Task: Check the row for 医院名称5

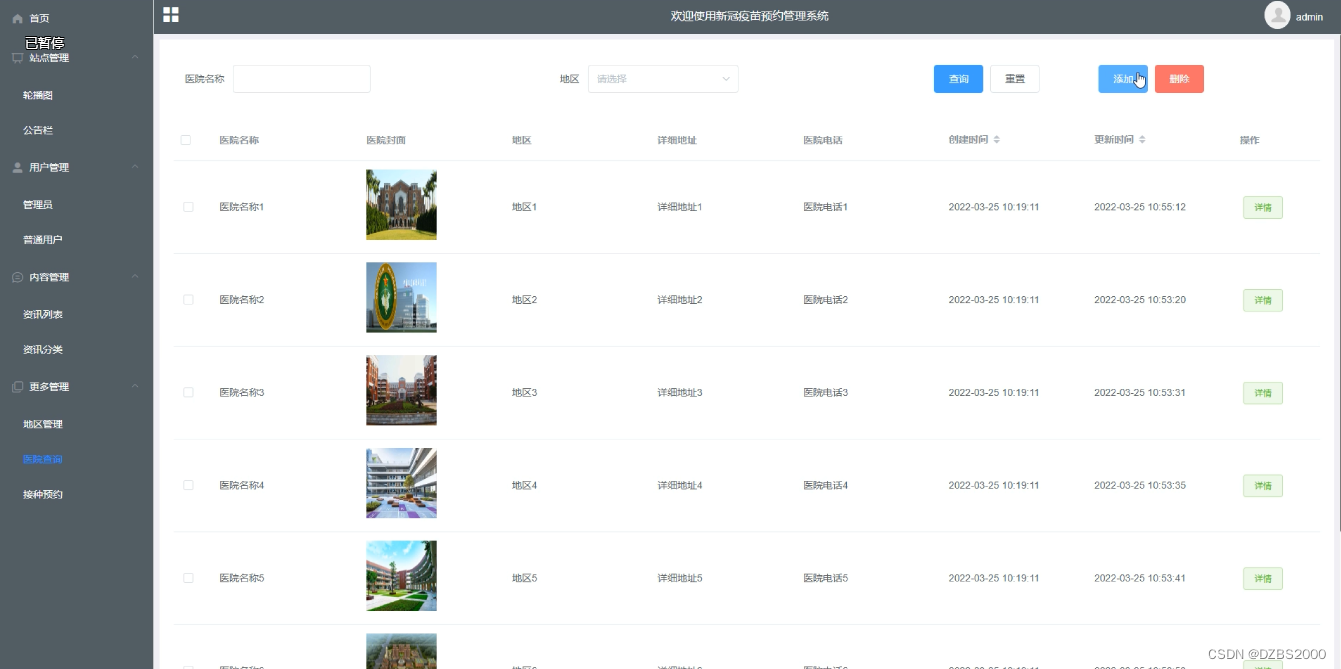Action: click(188, 578)
